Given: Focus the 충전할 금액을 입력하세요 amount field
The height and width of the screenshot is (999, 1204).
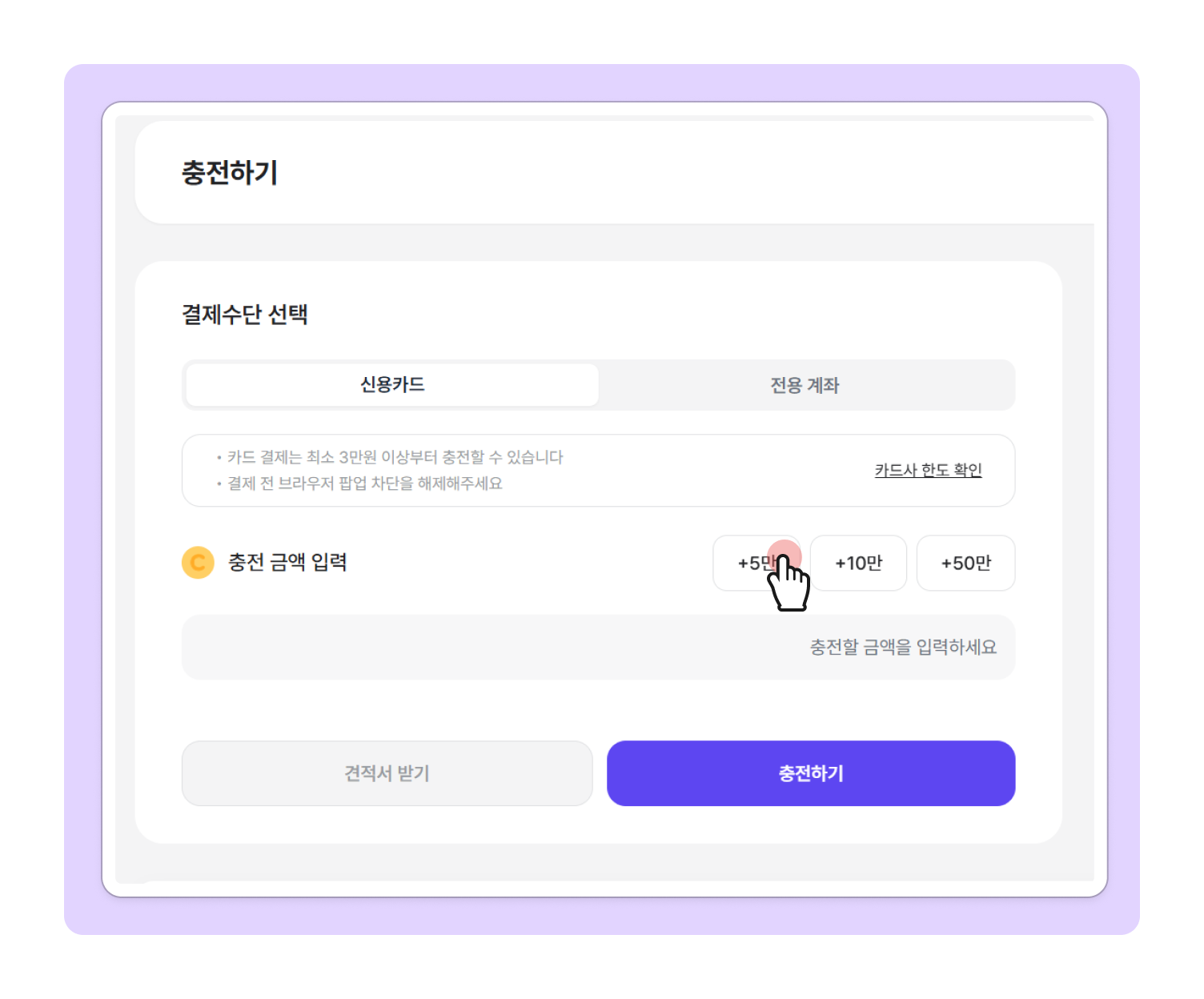Looking at the screenshot, I should coord(598,647).
